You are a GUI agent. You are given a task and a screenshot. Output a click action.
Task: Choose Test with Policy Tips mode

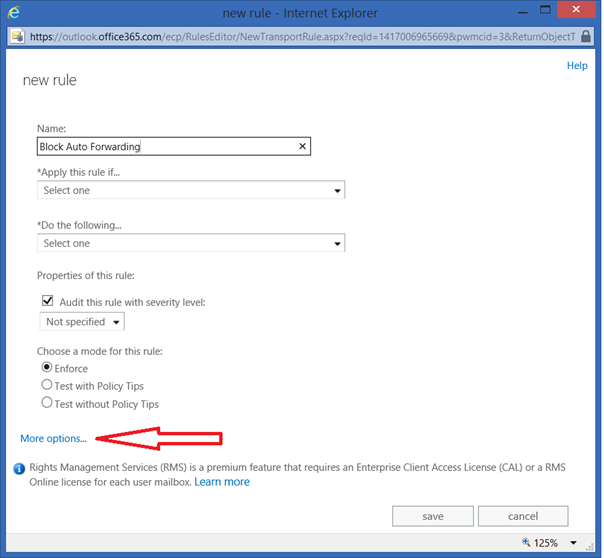(46, 386)
